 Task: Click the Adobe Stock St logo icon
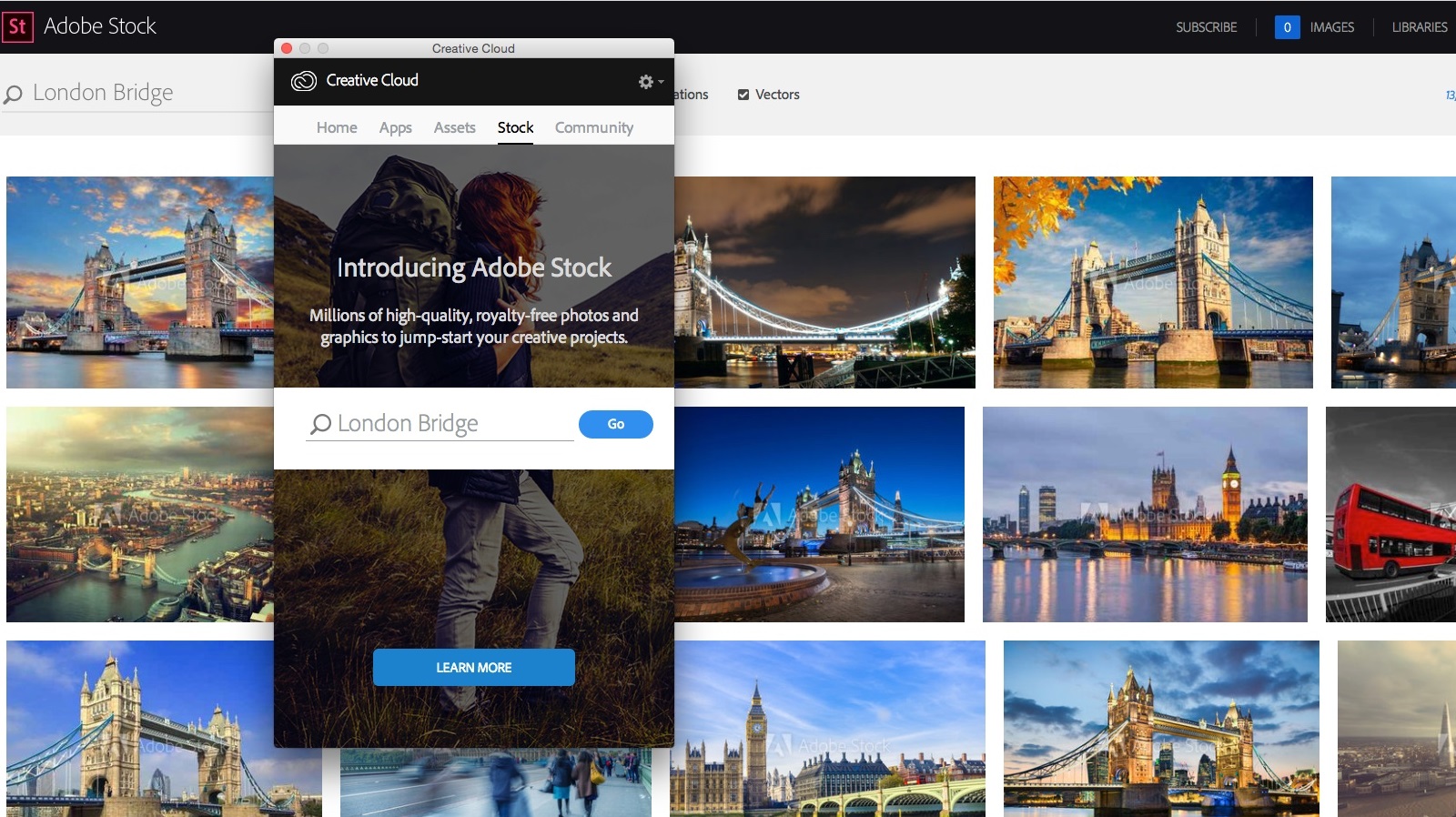pyautogui.click(x=17, y=26)
